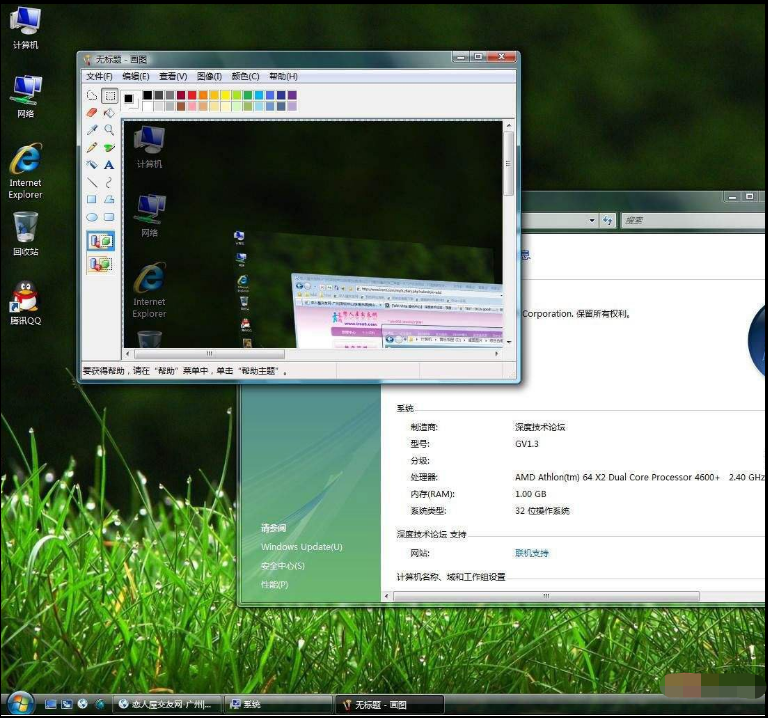Image resolution: width=768 pixels, height=718 pixels.
Task: Open the 文件(F) menu in Paint
Action: (x=99, y=76)
